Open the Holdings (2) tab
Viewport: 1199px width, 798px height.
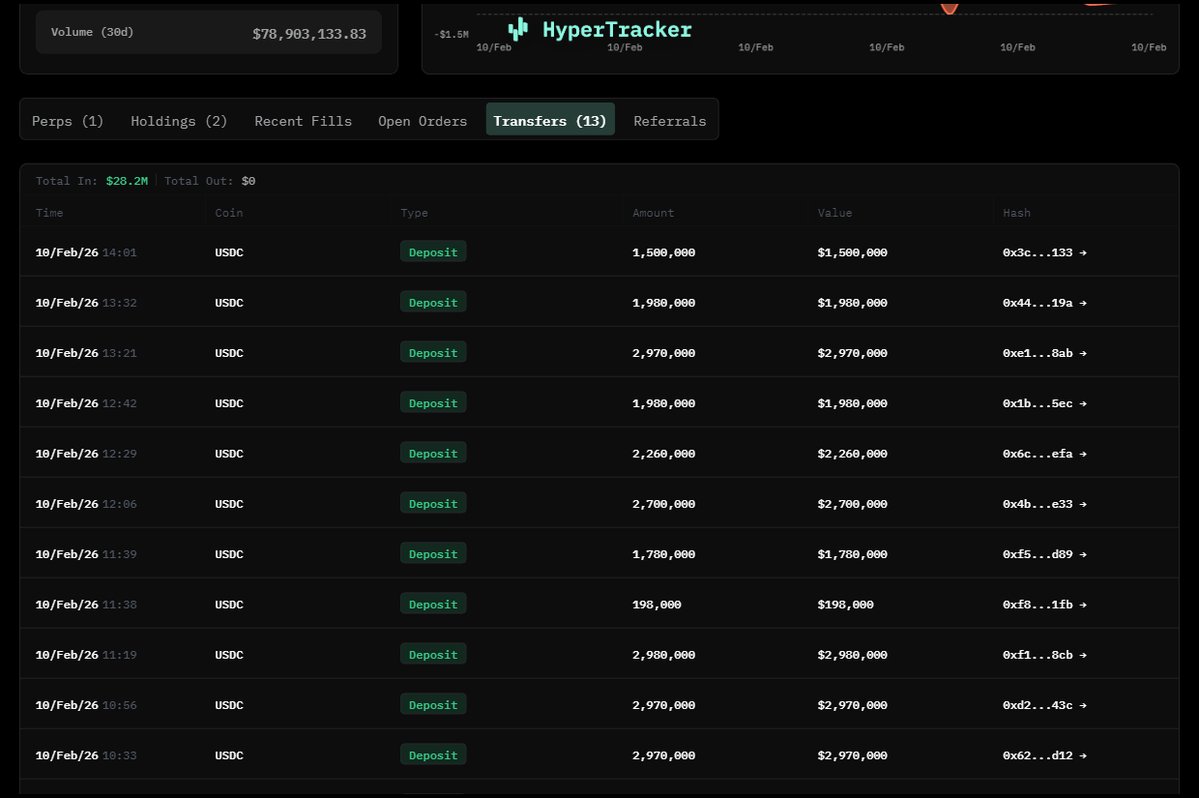[179, 121]
